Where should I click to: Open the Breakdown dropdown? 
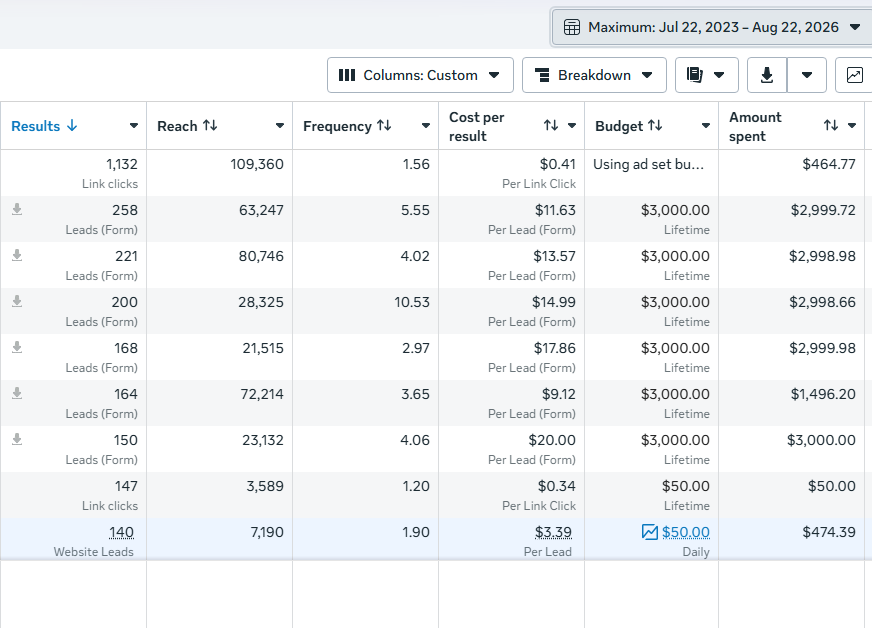coord(594,75)
